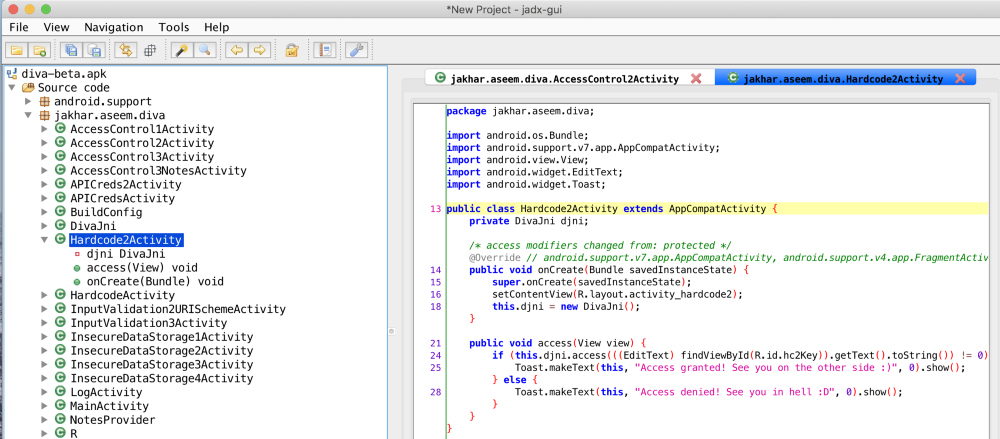Screen dimensions: 1000x439
Task: Expand the AccessControl1Activity class node
Action: point(44,130)
